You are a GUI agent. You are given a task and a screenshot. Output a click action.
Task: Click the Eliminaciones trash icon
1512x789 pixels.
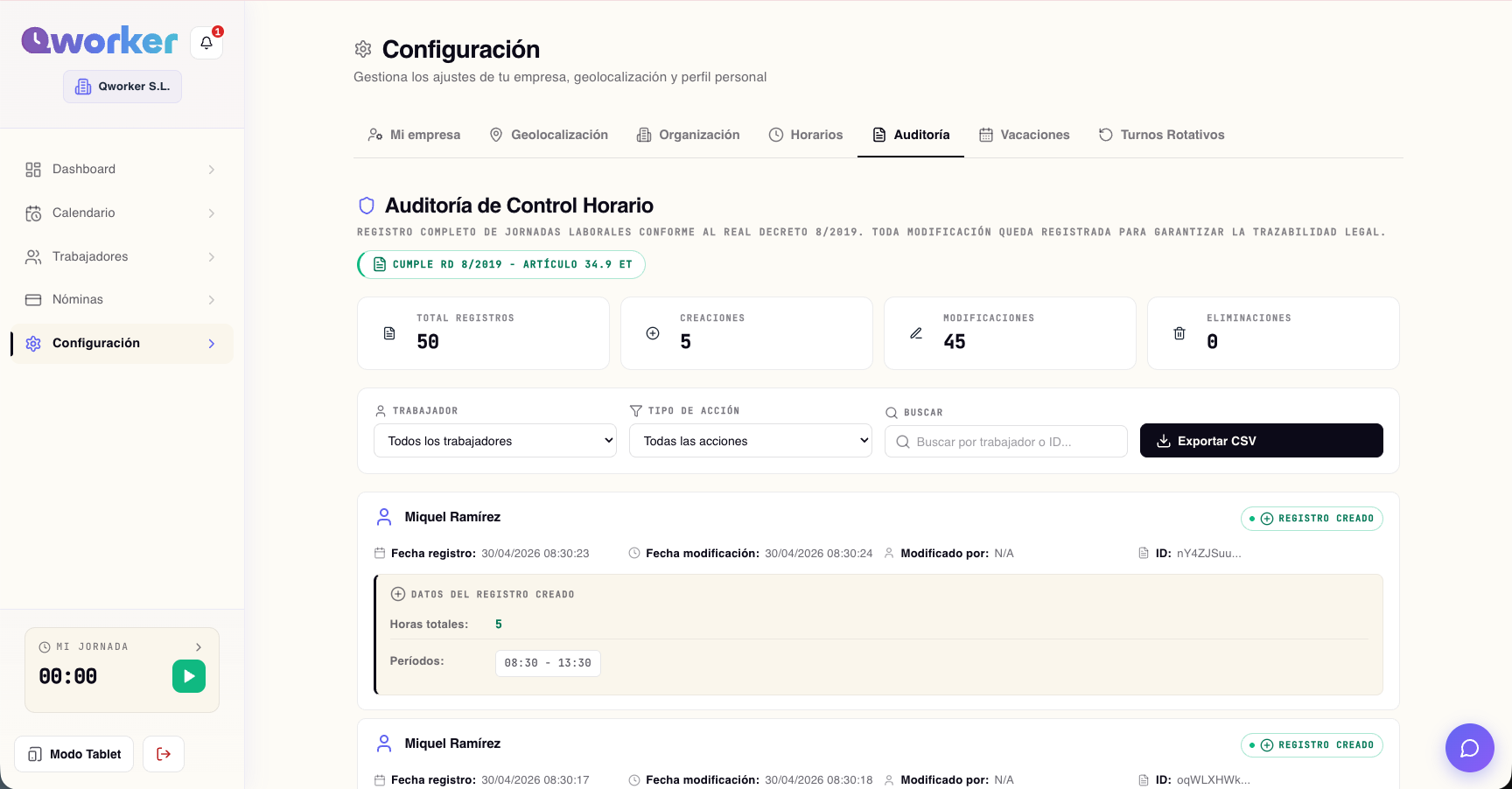point(1179,333)
